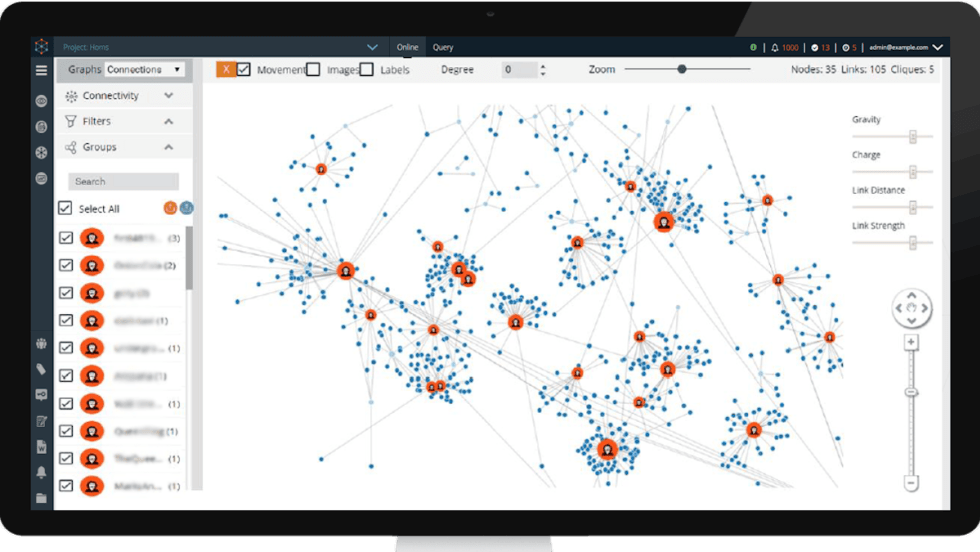Open the hamburger menu in the sidebar

pos(41,71)
